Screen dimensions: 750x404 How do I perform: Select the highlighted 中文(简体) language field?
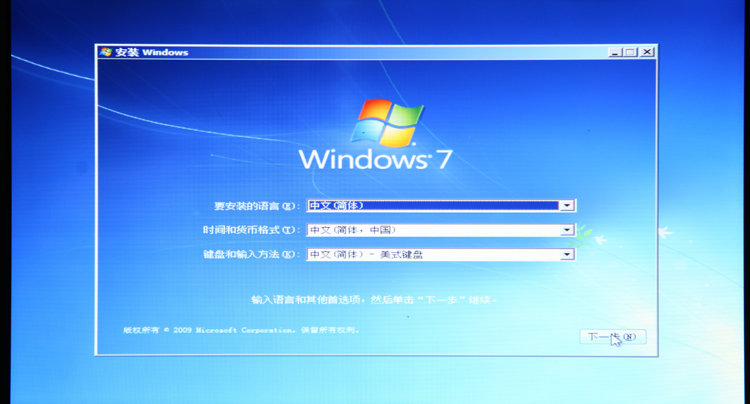point(432,205)
